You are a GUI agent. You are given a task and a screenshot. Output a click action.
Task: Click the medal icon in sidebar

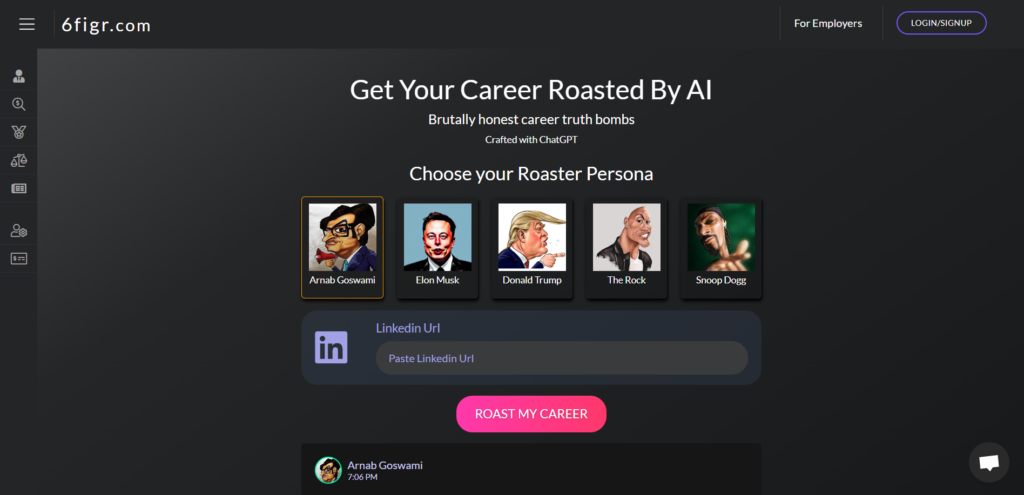click(19, 133)
